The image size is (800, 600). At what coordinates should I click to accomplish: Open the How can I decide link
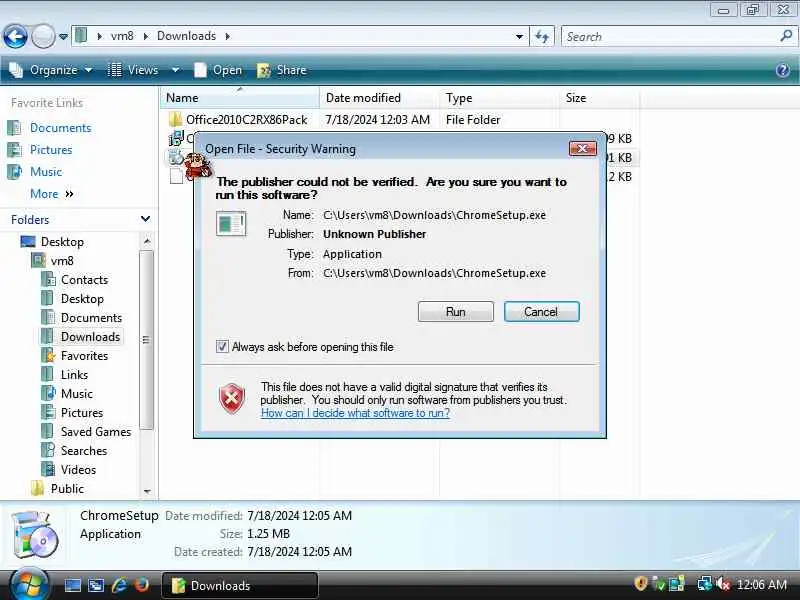(x=355, y=413)
